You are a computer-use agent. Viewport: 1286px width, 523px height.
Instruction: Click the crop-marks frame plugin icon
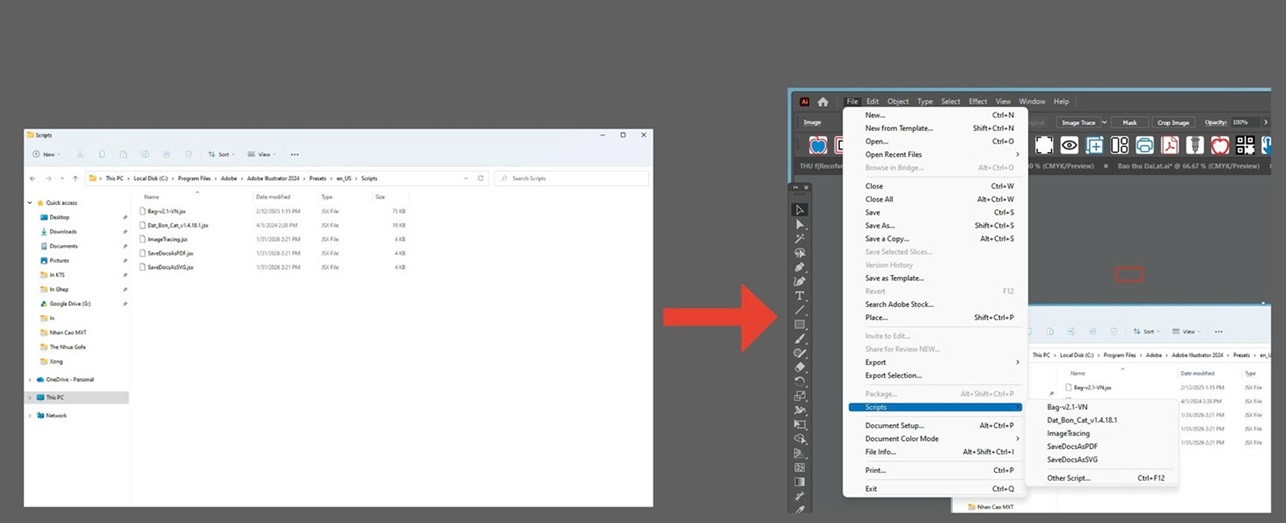(1044, 145)
